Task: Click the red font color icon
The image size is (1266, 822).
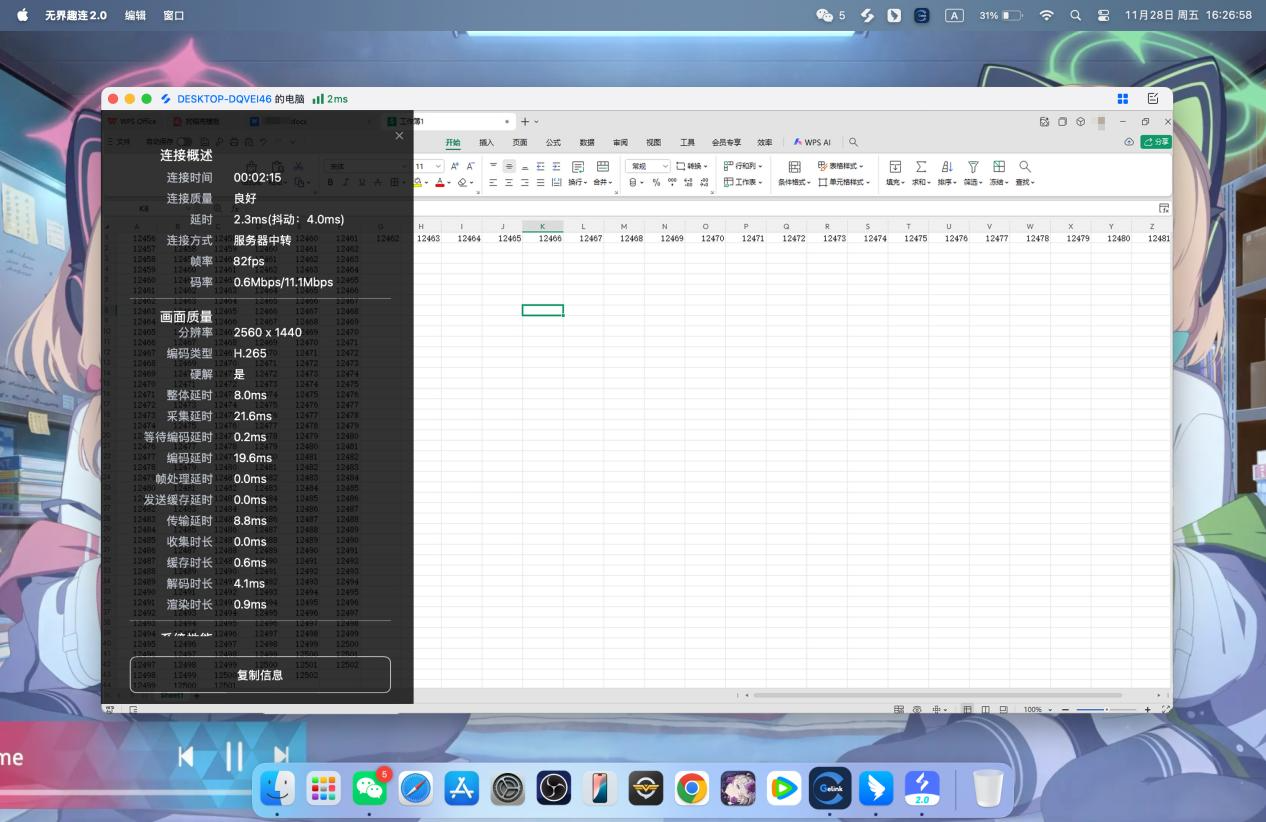Action: [441, 183]
